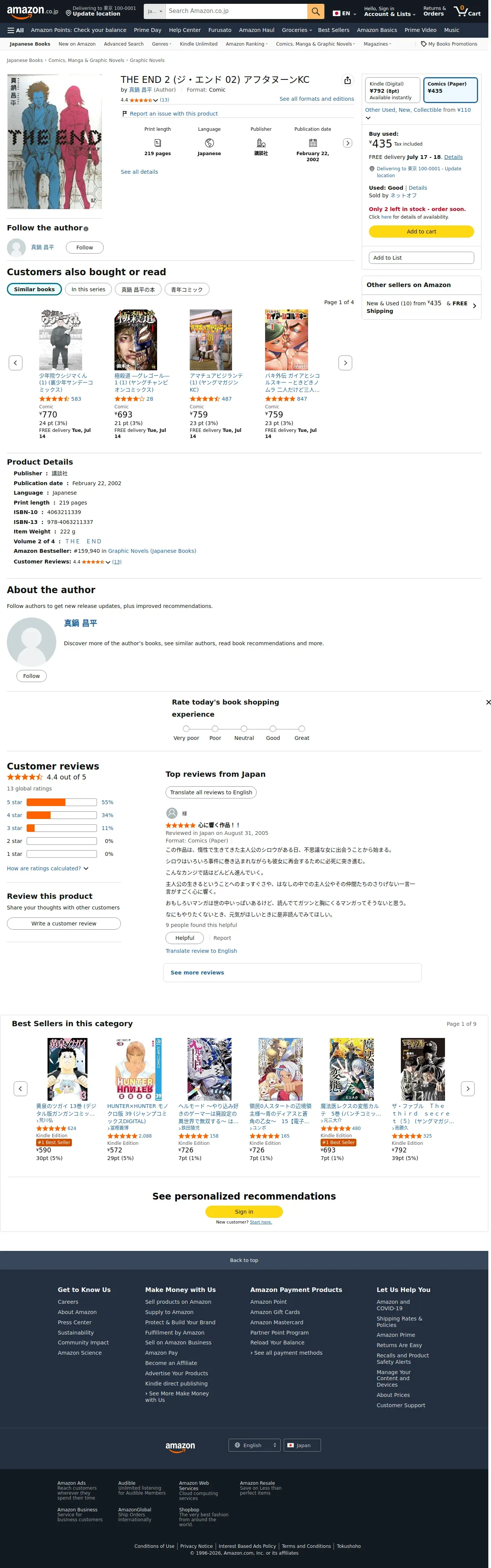Click the print length page icon
Viewport: 491px width, 1568px height.
157,143
